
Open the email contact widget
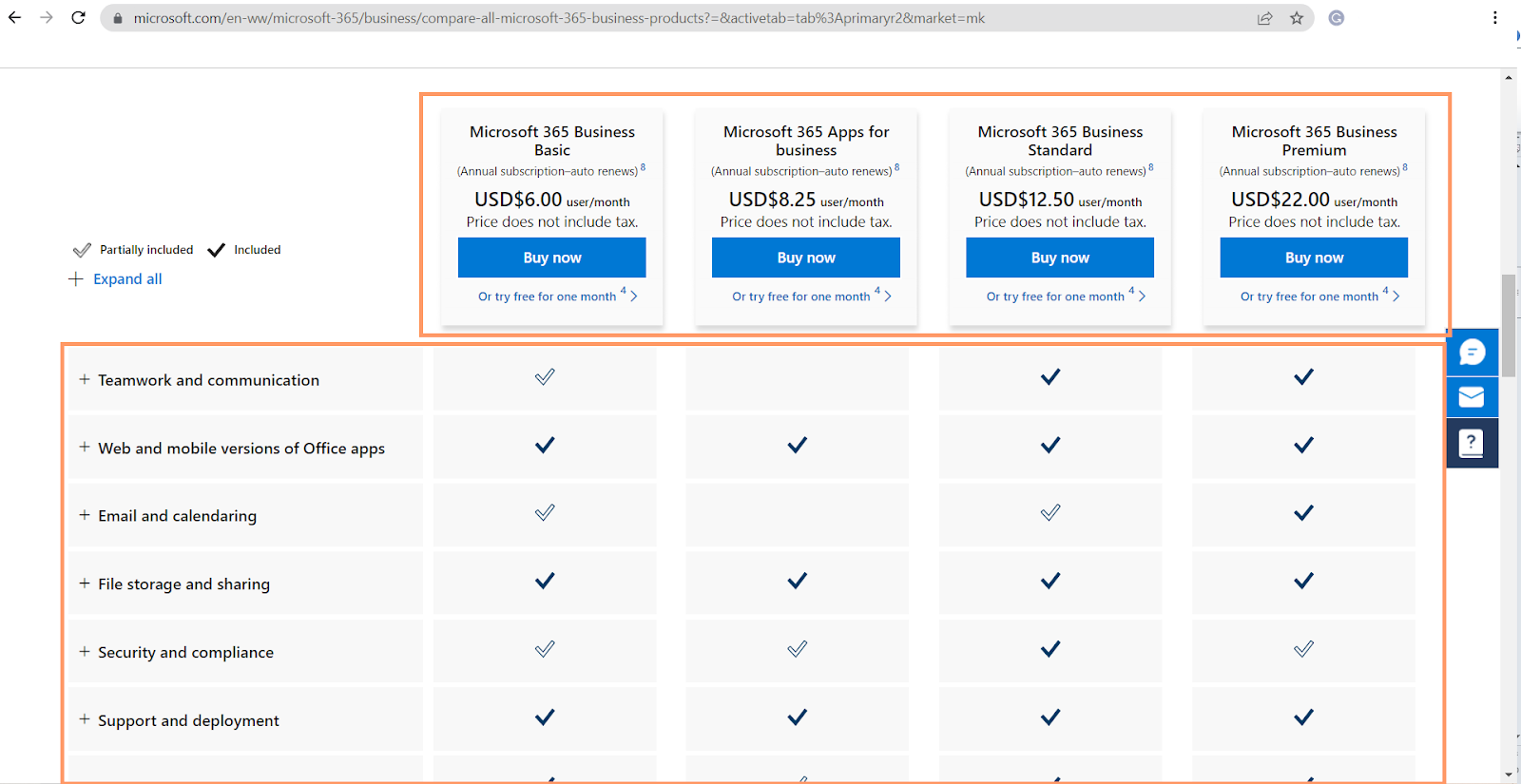pyautogui.click(x=1473, y=397)
